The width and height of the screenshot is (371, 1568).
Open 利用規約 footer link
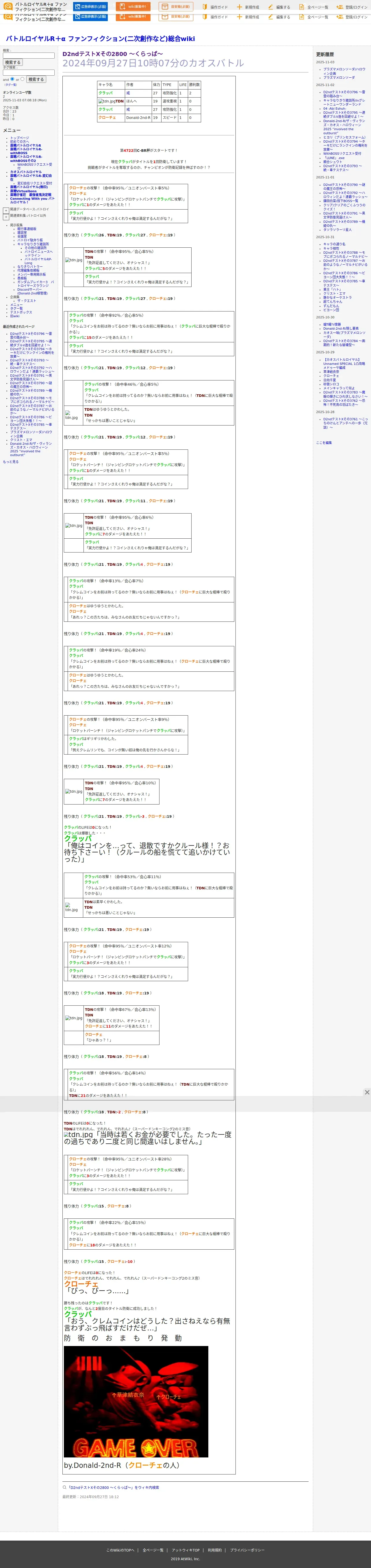click(x=214, y=1550)
